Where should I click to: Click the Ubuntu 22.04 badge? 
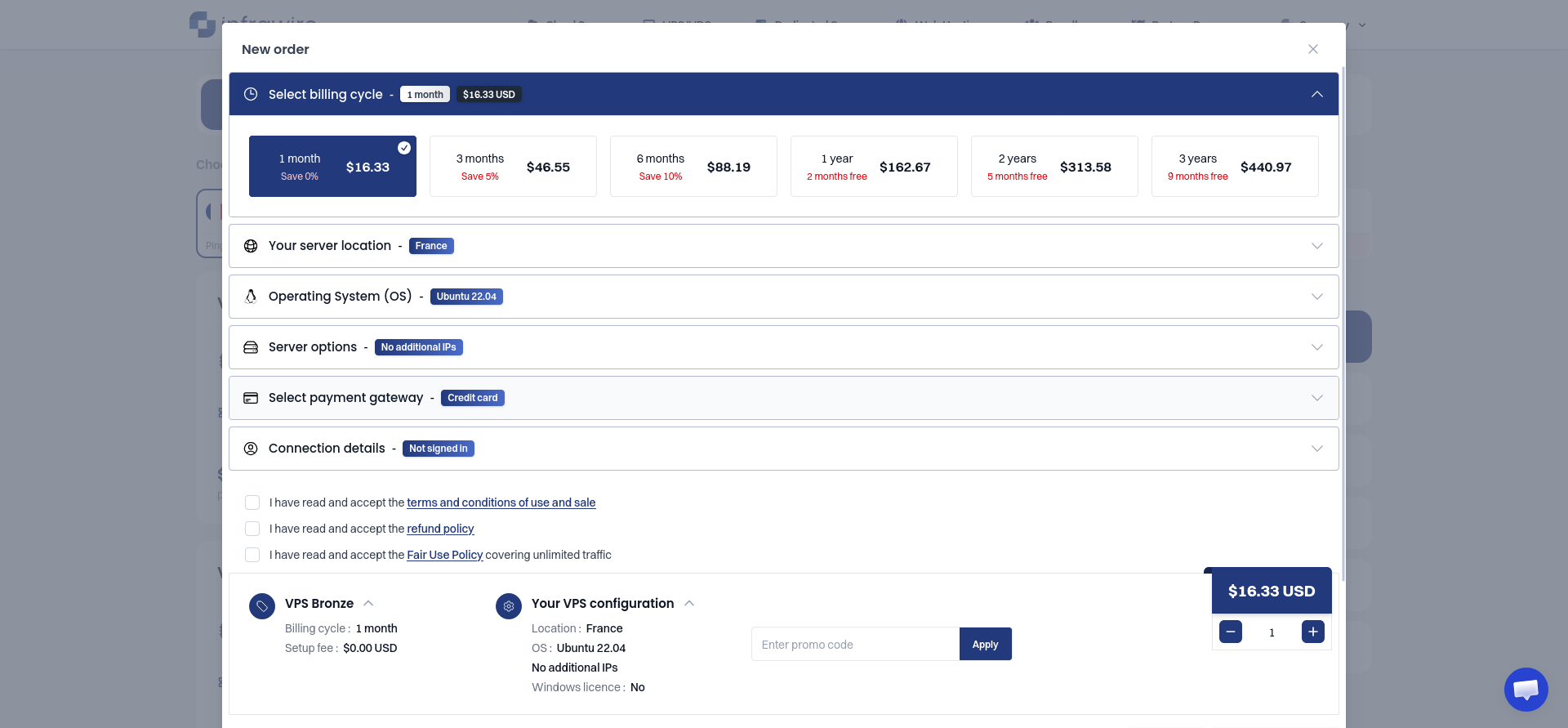pos(466,297)
